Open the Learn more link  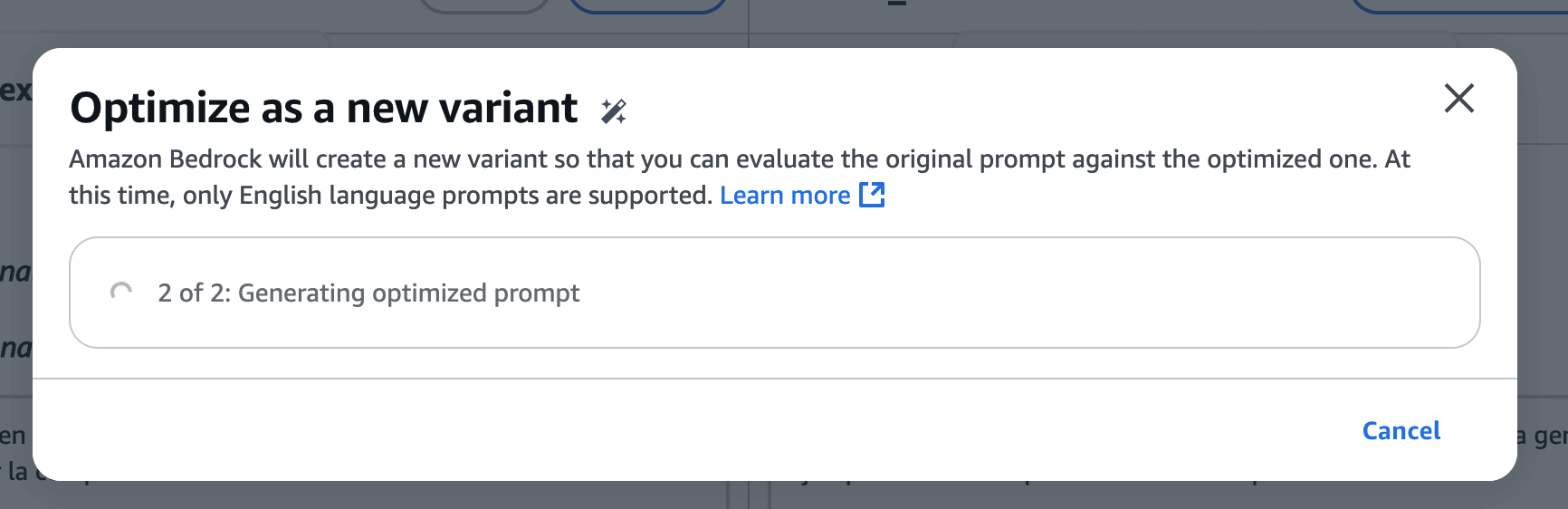785,195
